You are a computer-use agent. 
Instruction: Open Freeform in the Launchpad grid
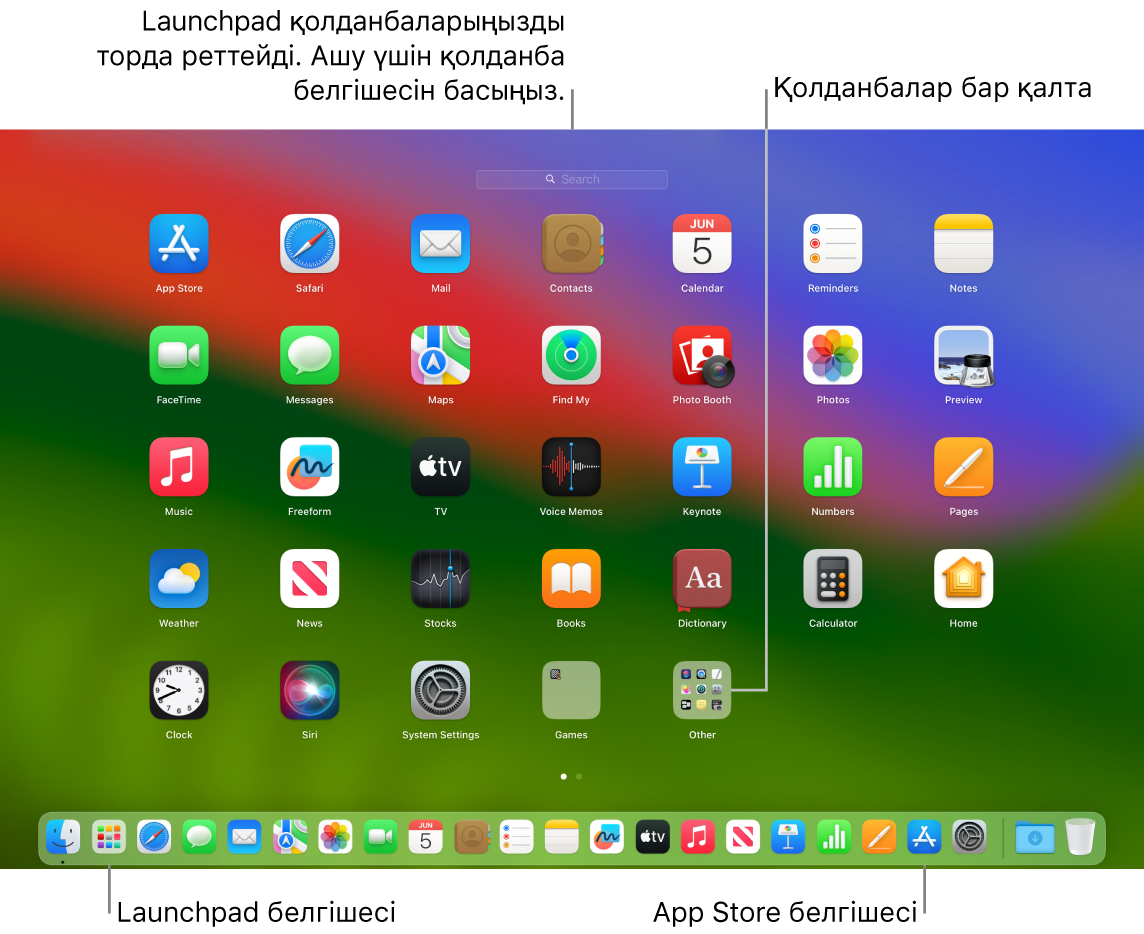pyautogui.click(x=309, y=467)
